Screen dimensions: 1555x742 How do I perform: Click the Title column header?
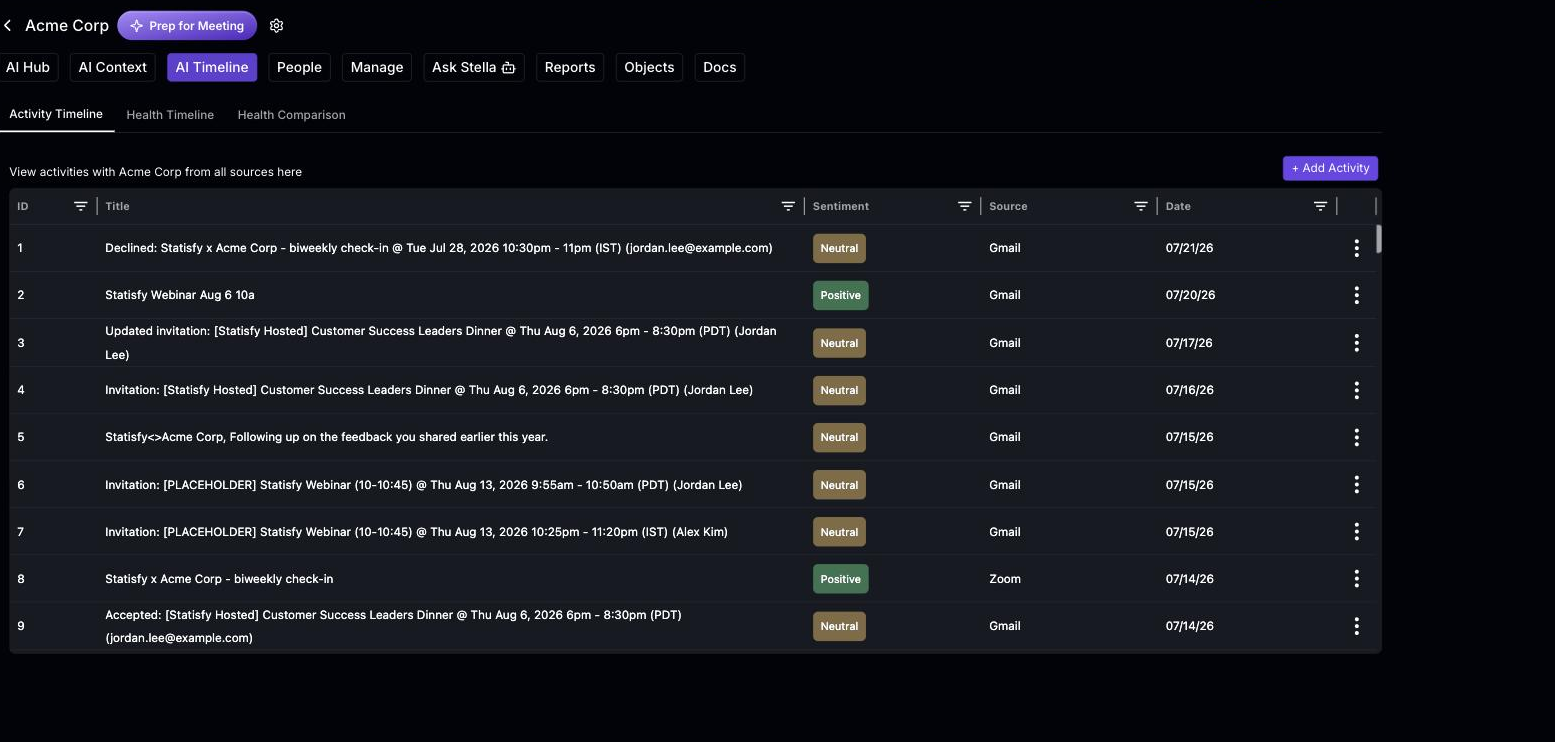pyautogui.click(x=117, y=206)
